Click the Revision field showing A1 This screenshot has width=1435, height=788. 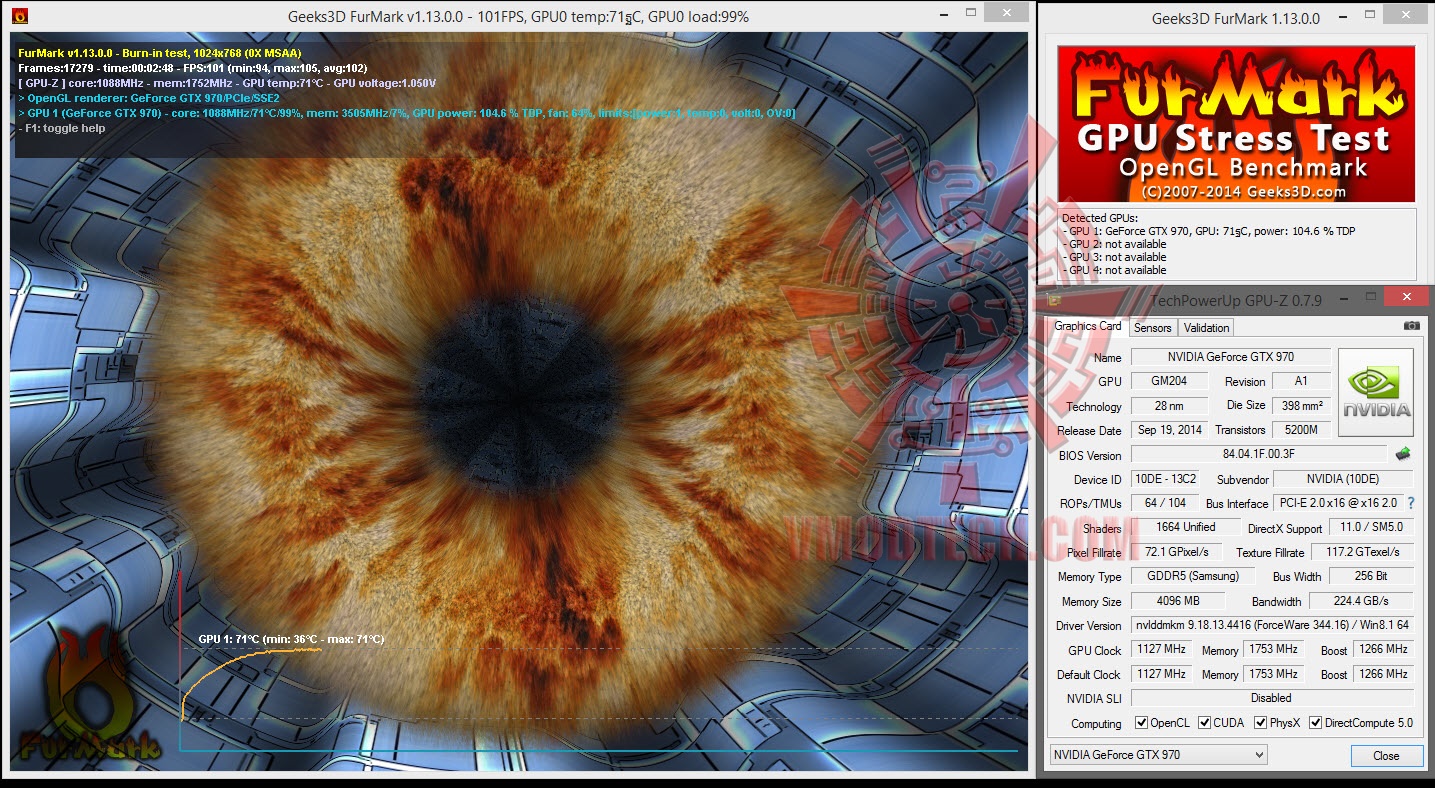point(1301,381)
